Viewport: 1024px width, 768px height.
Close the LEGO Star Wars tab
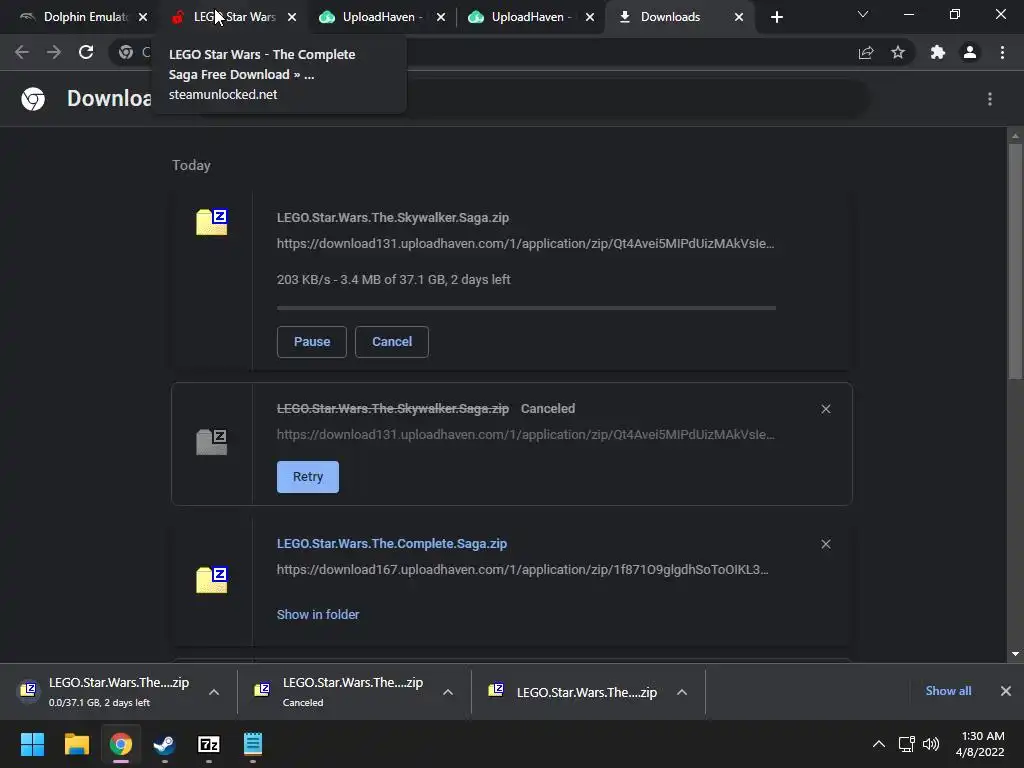coord(292,17)
